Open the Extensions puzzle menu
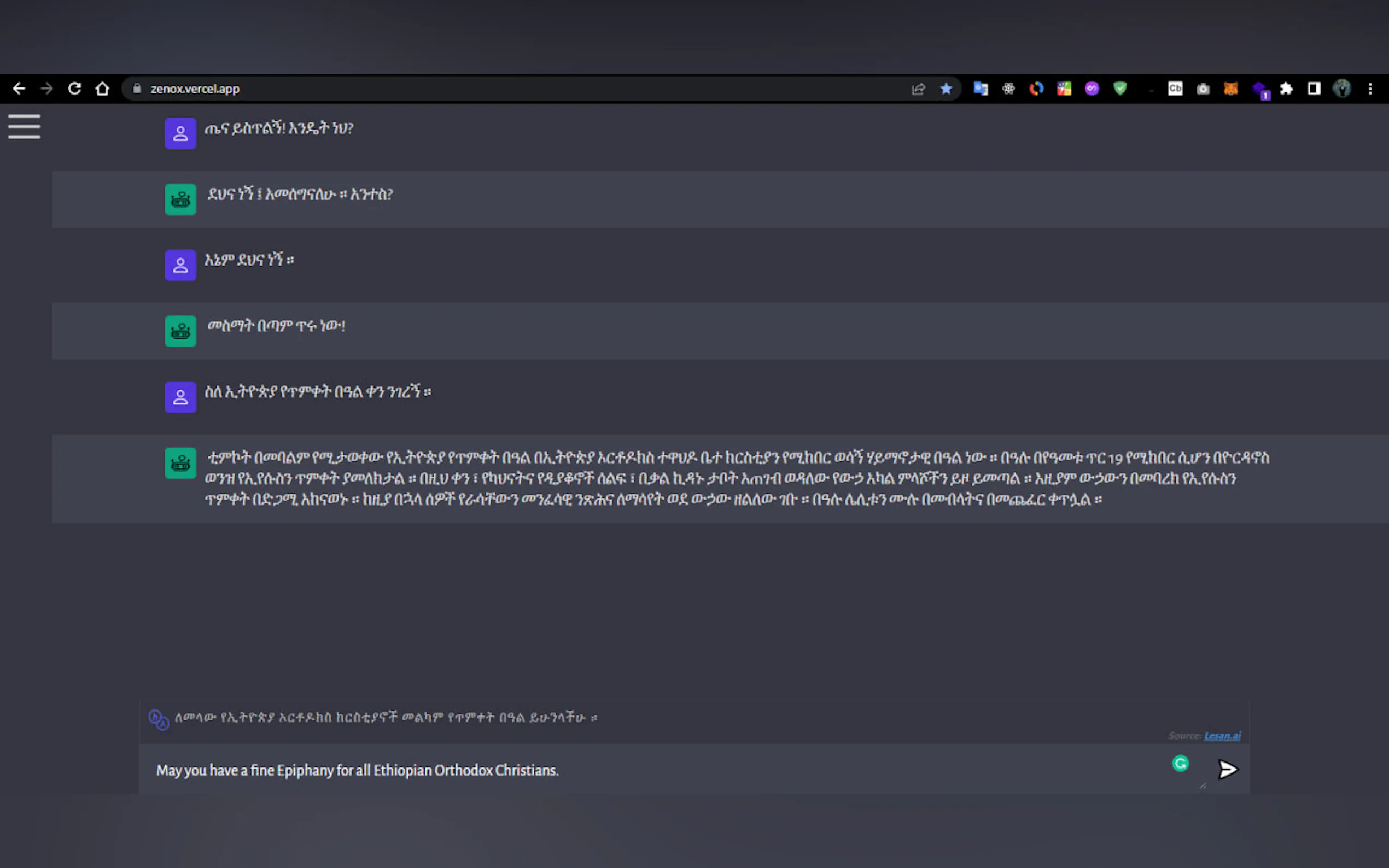 click(1286, 89)
